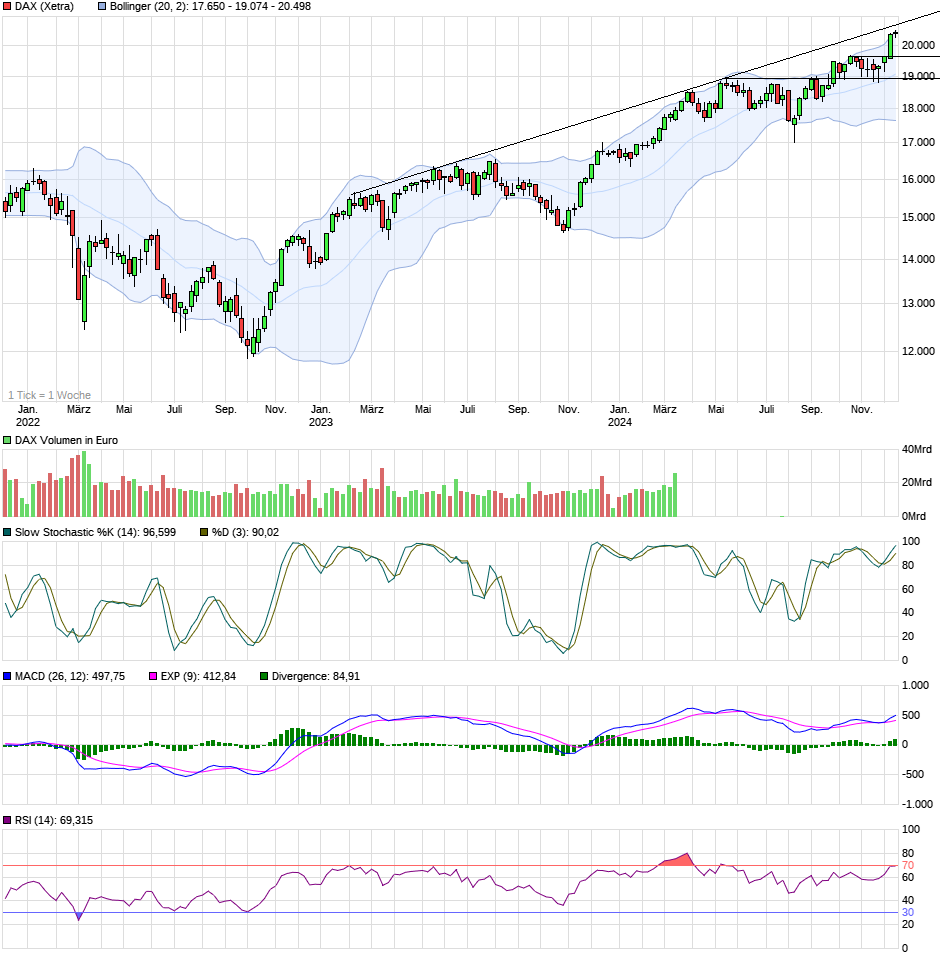Viewport: 940px width, 958px height.
Task: Click the '1 Tick = 1 Woche' label
Action: [x=52, y=394]
